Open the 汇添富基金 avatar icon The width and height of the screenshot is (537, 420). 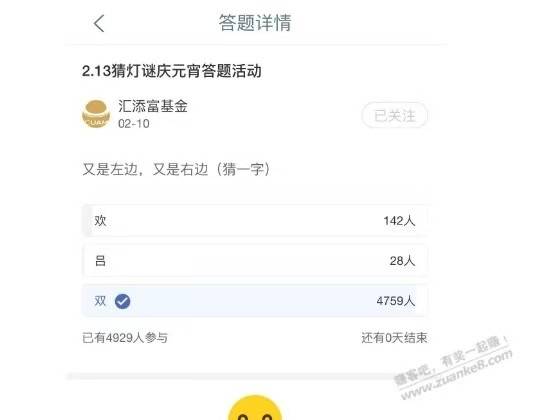(96, 114)
